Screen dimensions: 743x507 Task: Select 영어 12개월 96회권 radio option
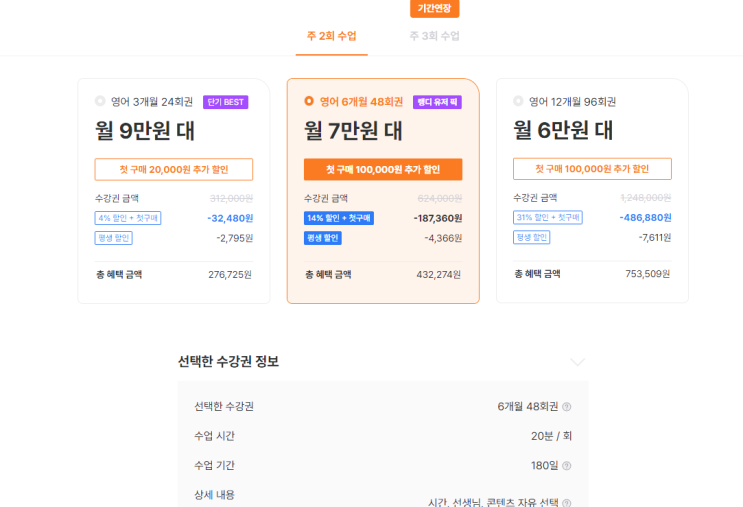click(x=518, y=101)
